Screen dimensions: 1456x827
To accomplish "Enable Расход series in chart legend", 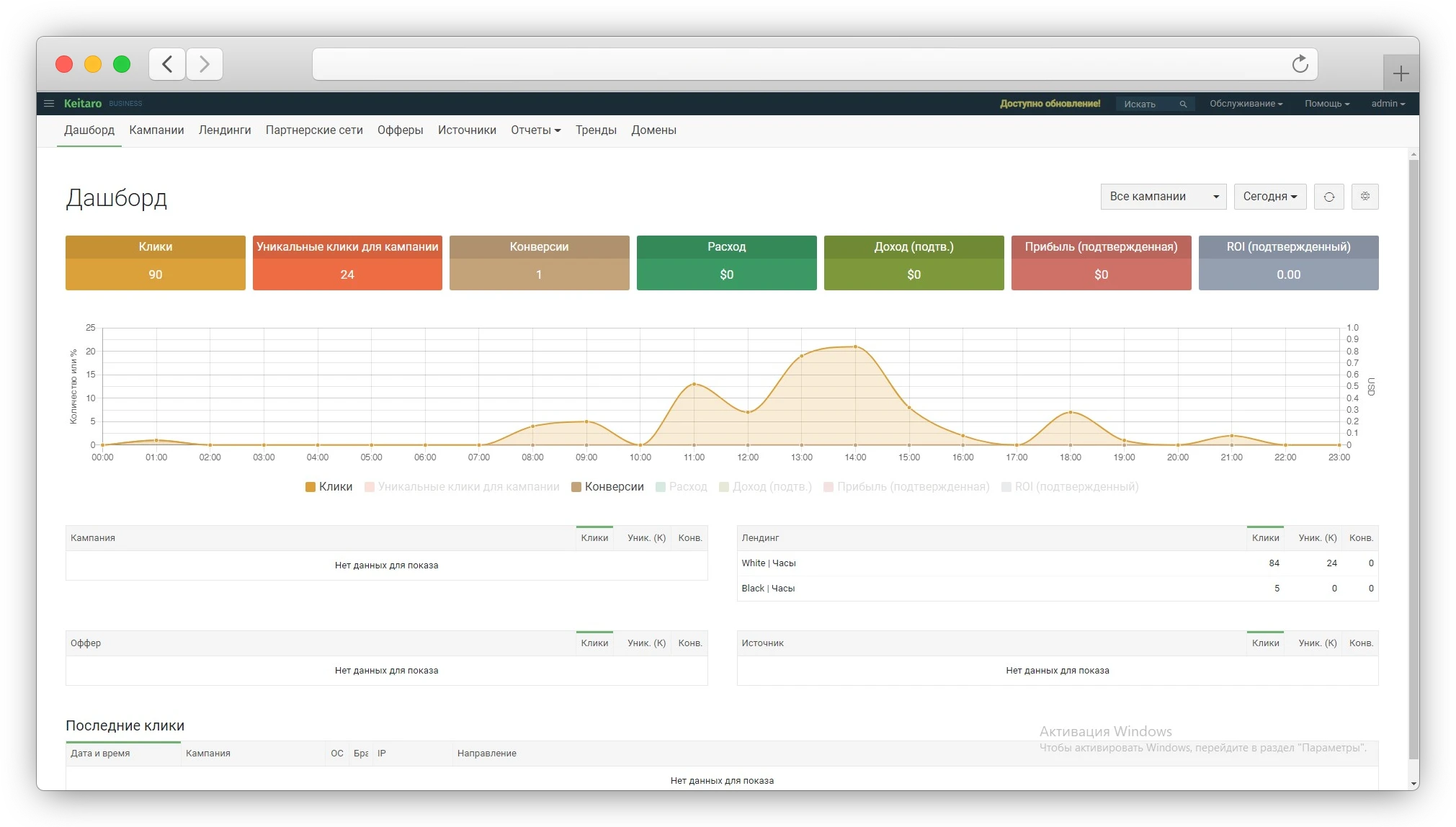I will tap(682, 487).
